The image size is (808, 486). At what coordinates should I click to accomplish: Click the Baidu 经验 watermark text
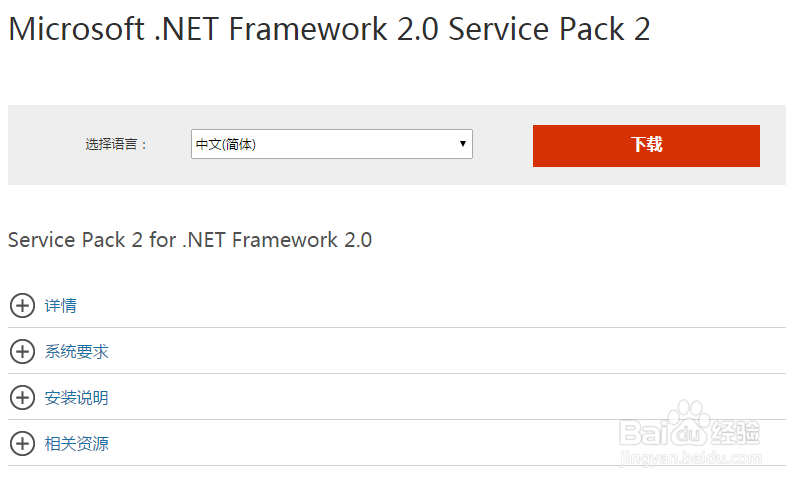735,433
